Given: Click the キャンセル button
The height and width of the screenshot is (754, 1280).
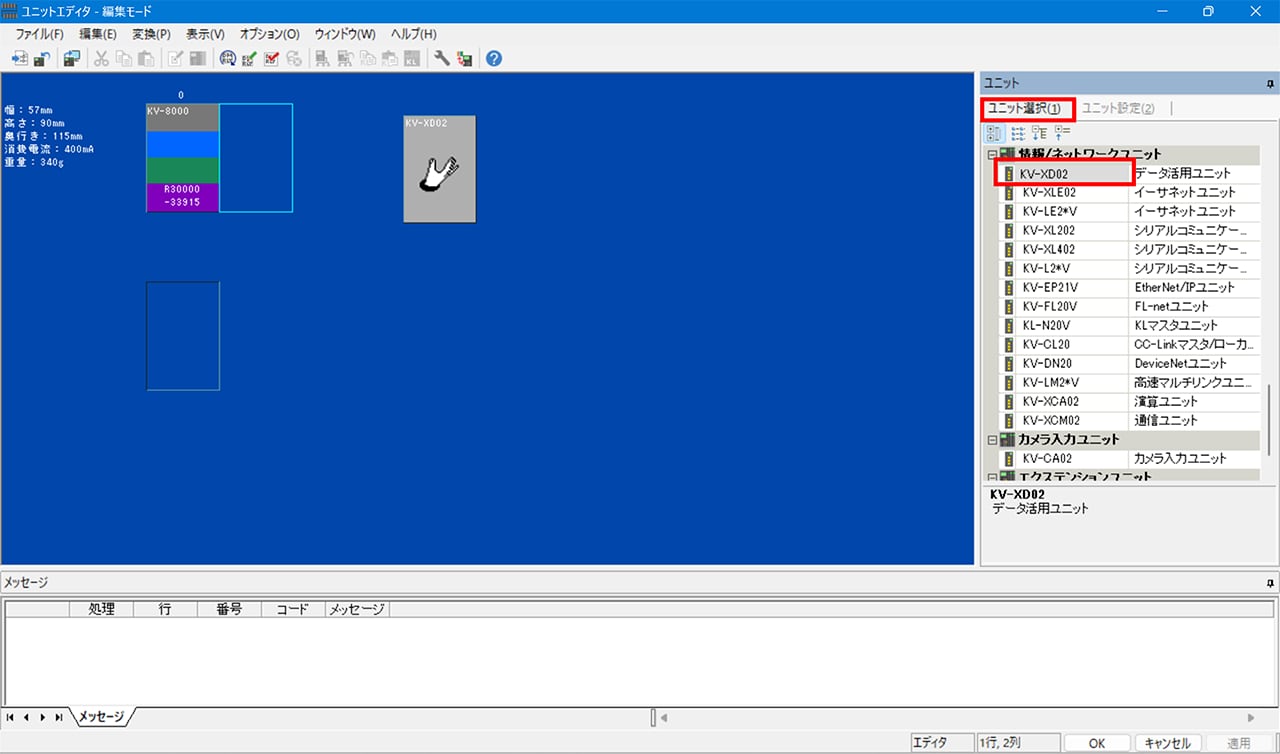Looking at the screenshot, I should pyautogui.click(x=1168, y=743).
